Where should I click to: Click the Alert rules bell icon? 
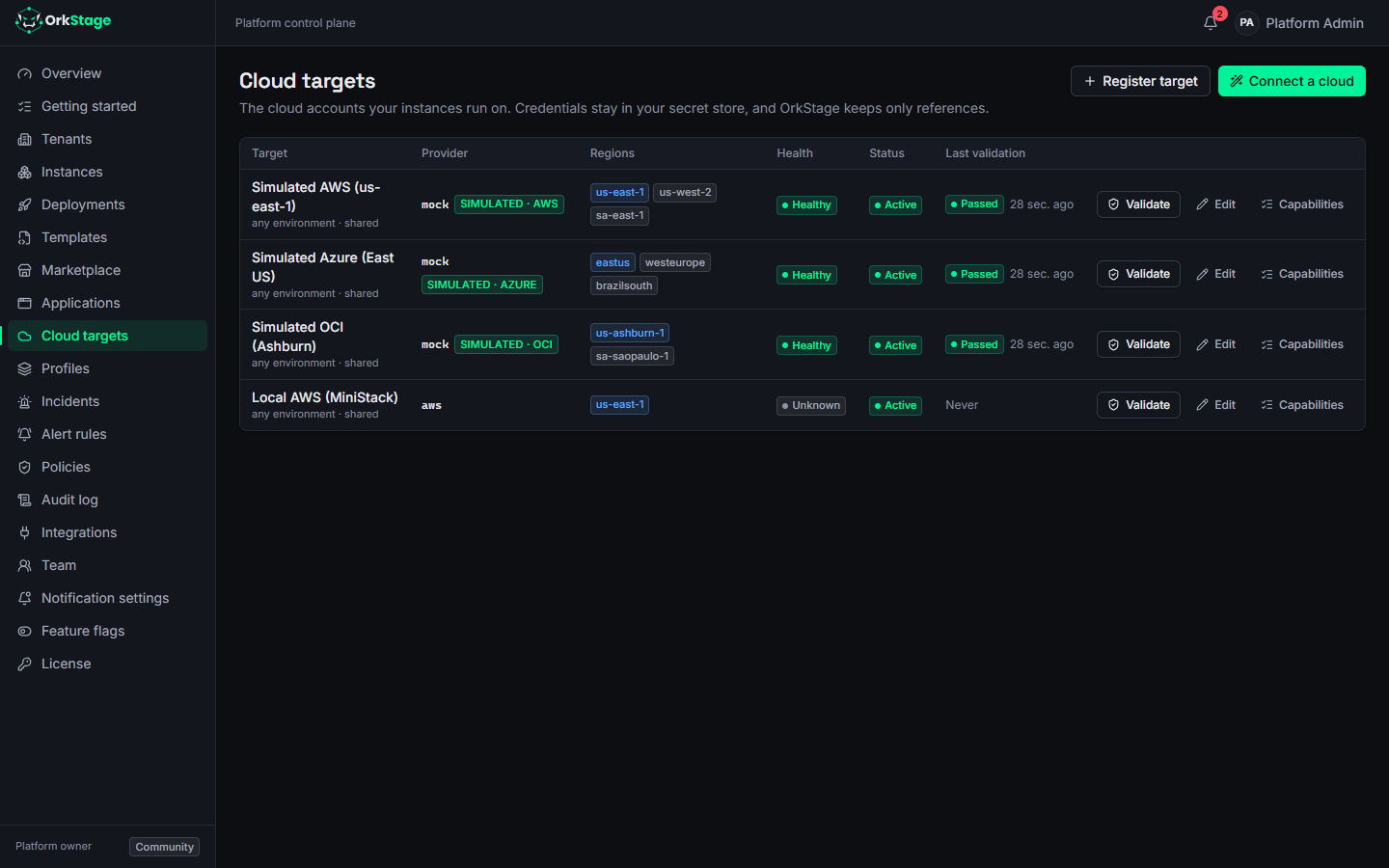tap(25, 434)
